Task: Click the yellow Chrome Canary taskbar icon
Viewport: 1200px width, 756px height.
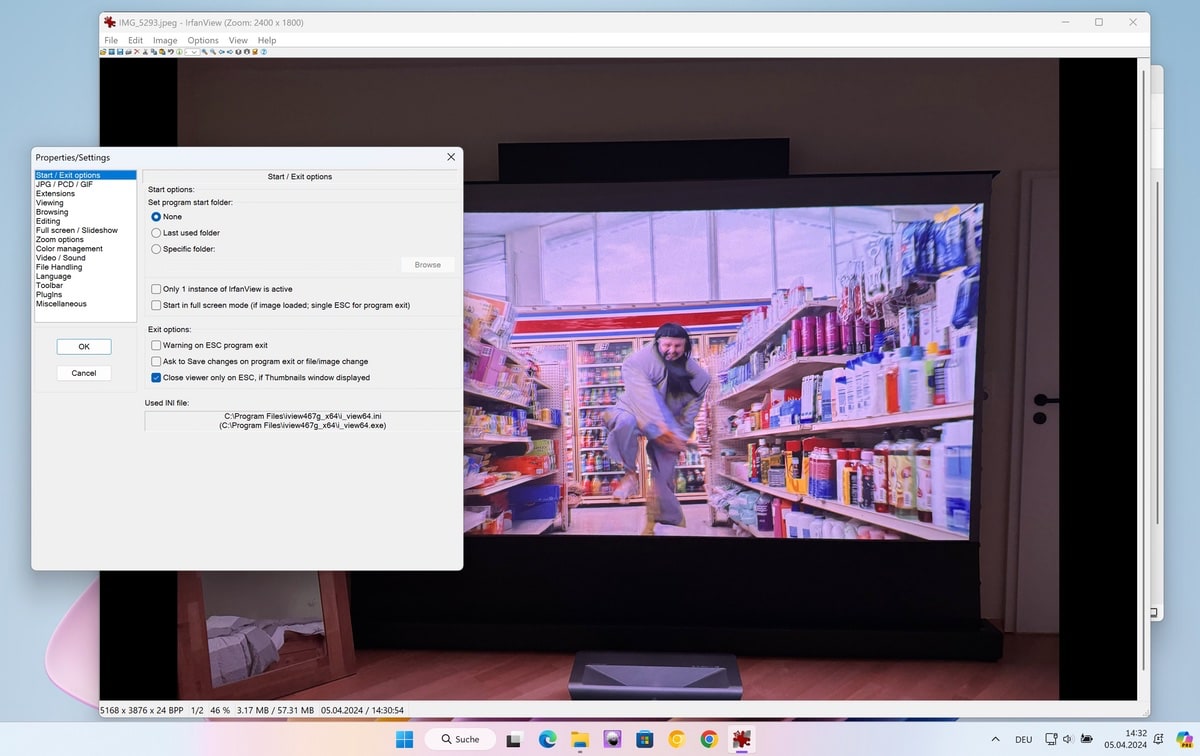Action: tap(677, 739)
